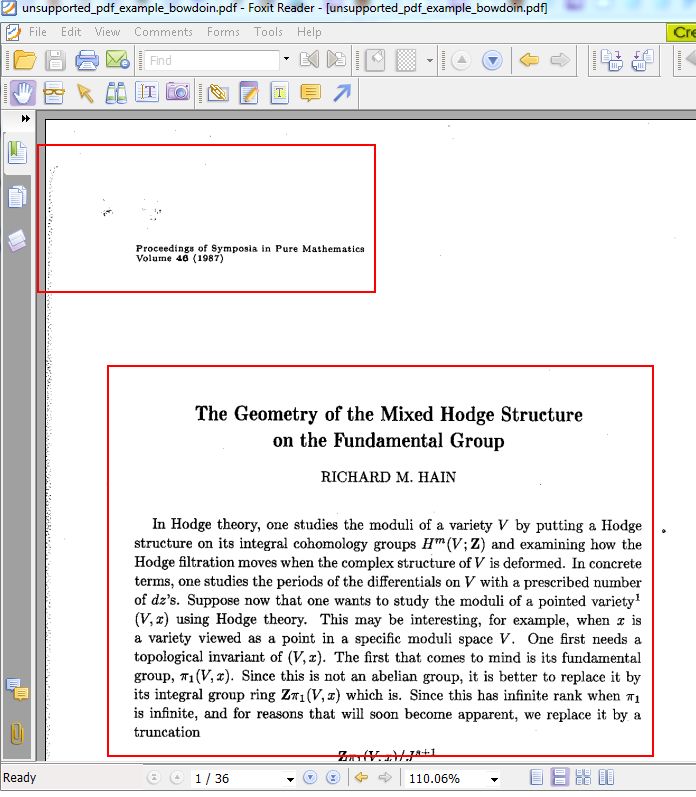Open the Layers panel in sidebar
696x797 pixels.
pos(17,241)
